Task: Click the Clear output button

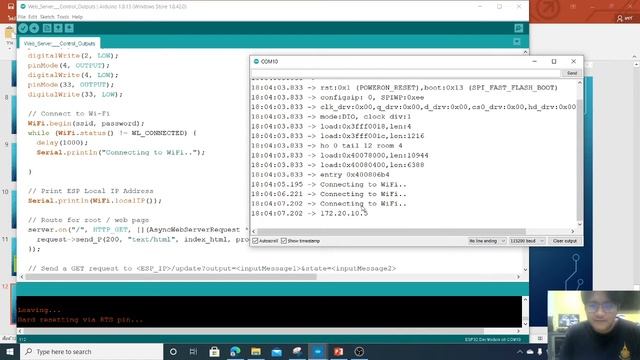Action: [564, 241]
